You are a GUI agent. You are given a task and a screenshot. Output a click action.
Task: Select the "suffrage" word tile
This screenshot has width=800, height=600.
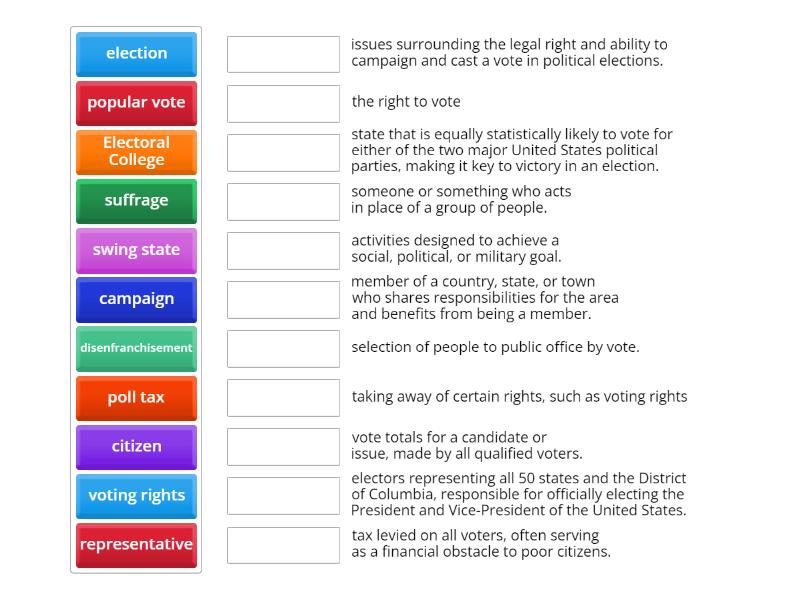pos(136,201)
